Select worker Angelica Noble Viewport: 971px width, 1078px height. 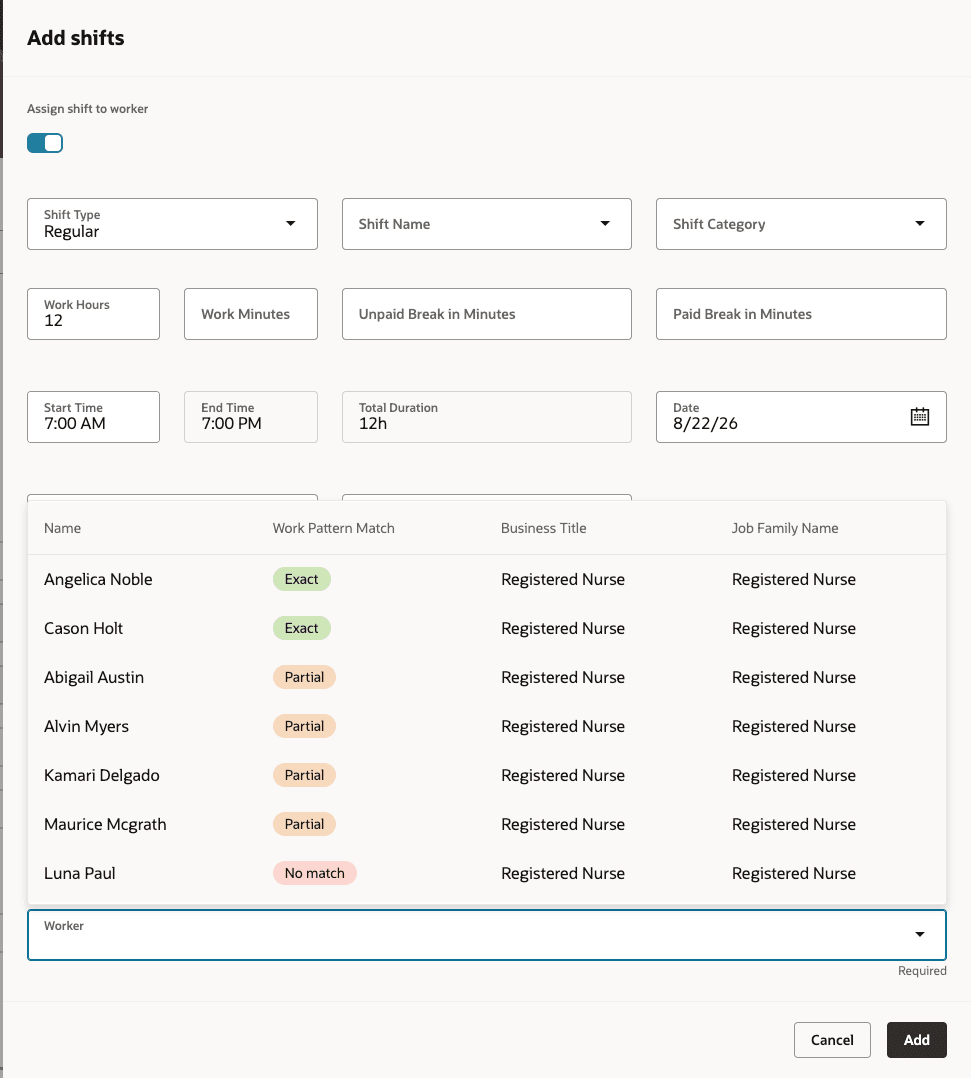pyautogui.click(x=487, y=579)
